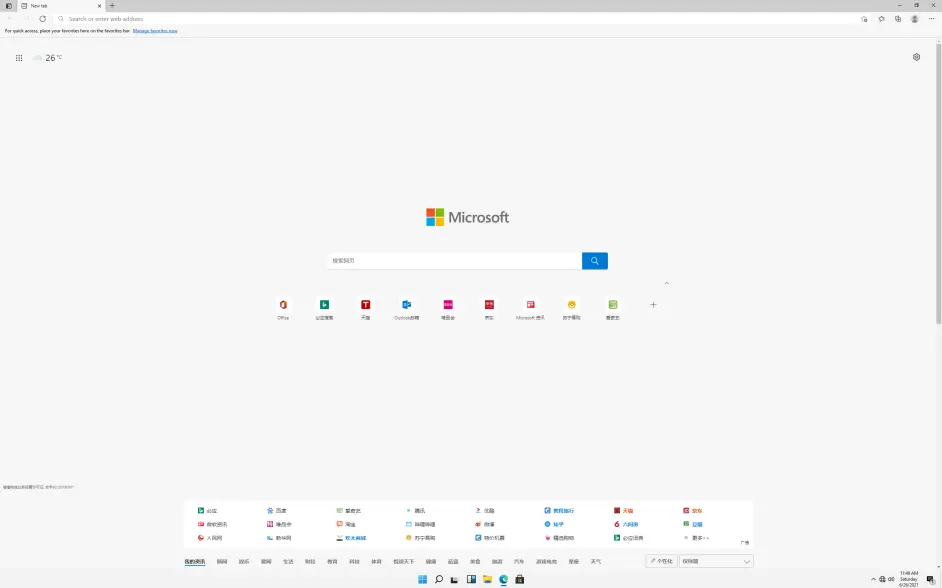Open the 26° weather widget
The height and width of the screenshot is (588, 942).
coord(47,58)
